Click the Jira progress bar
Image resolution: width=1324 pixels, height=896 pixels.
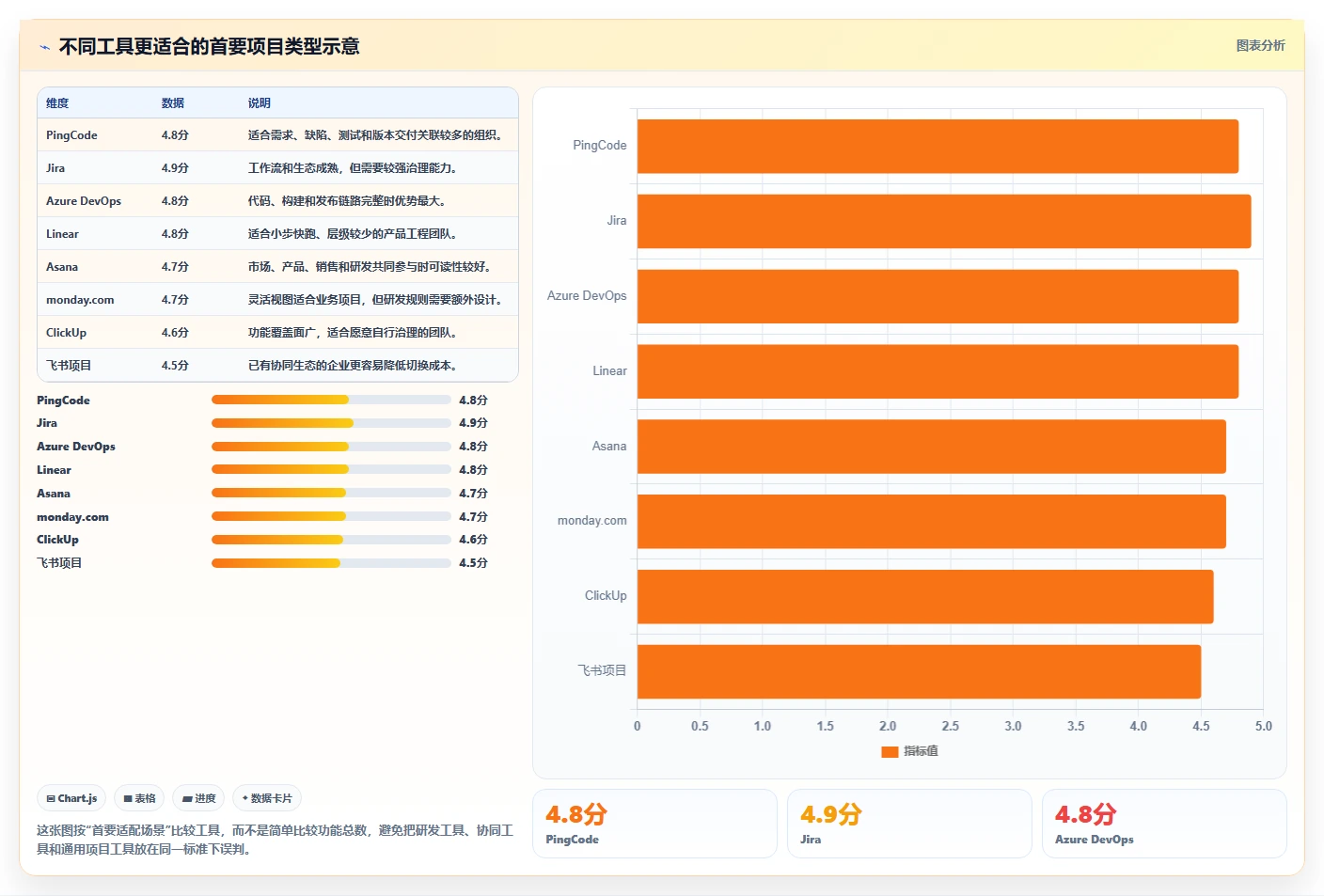pos(331,423)
